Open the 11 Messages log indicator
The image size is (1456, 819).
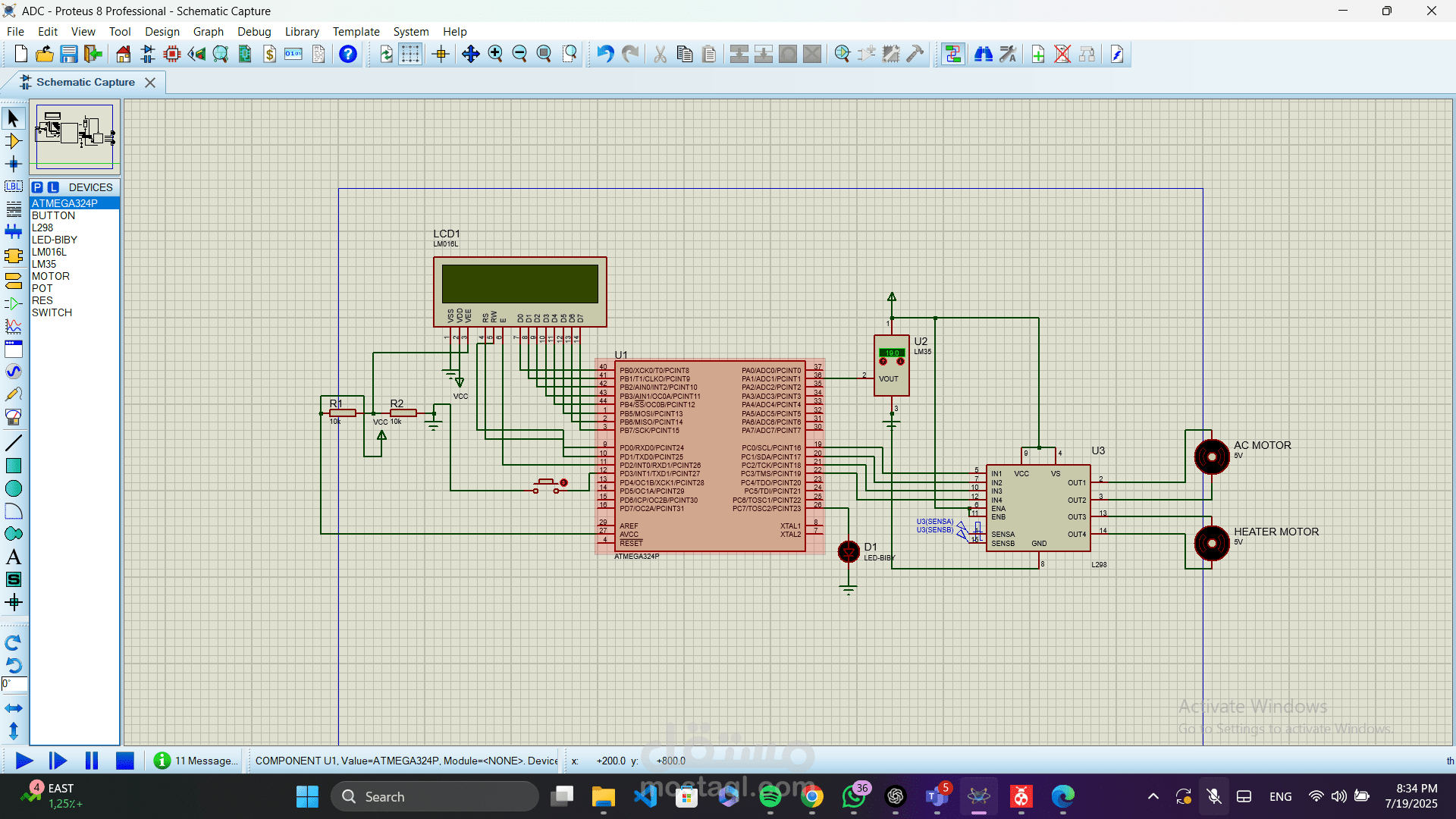click(196, 761)
